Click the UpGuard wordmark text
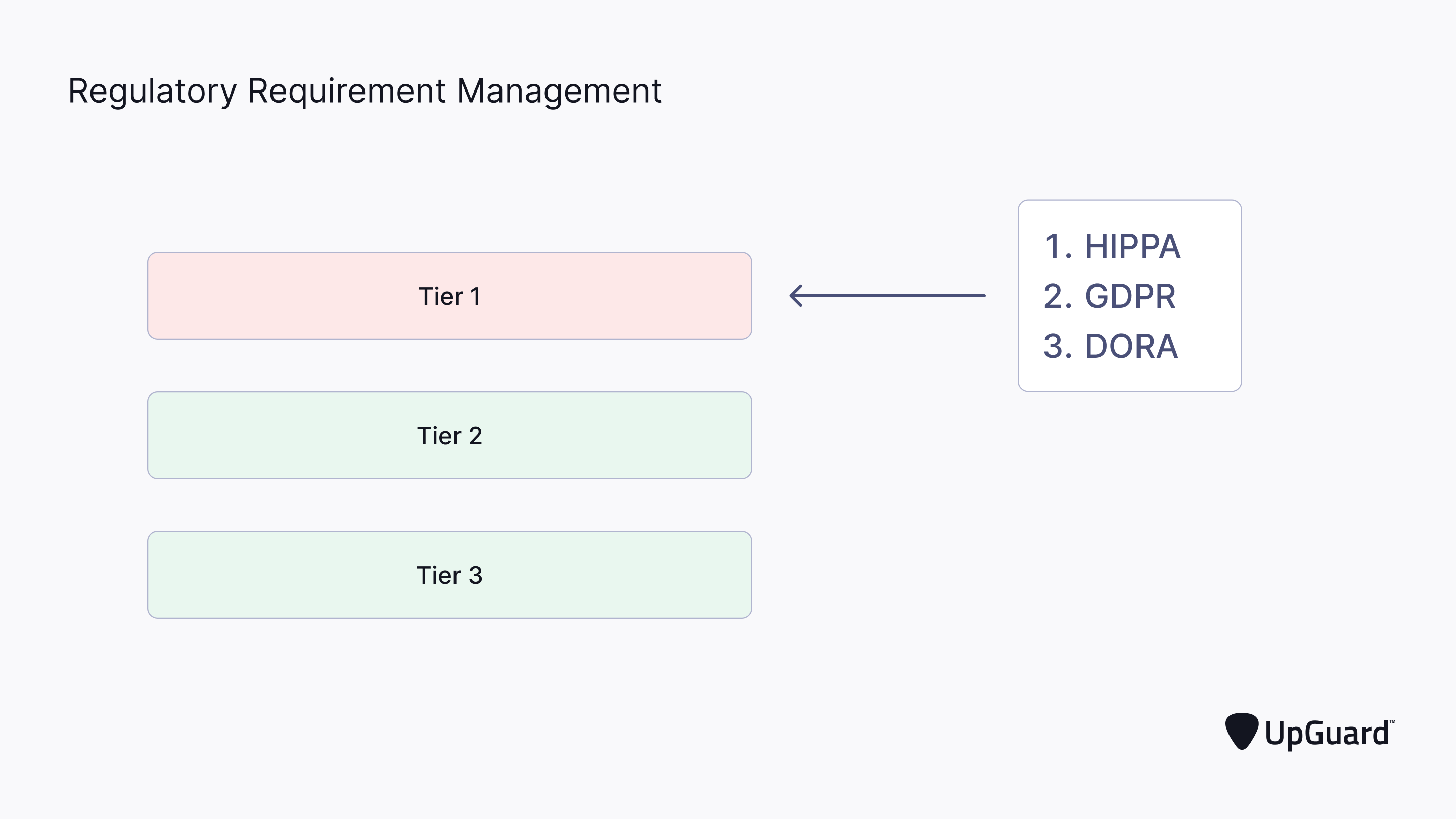 1326,734
